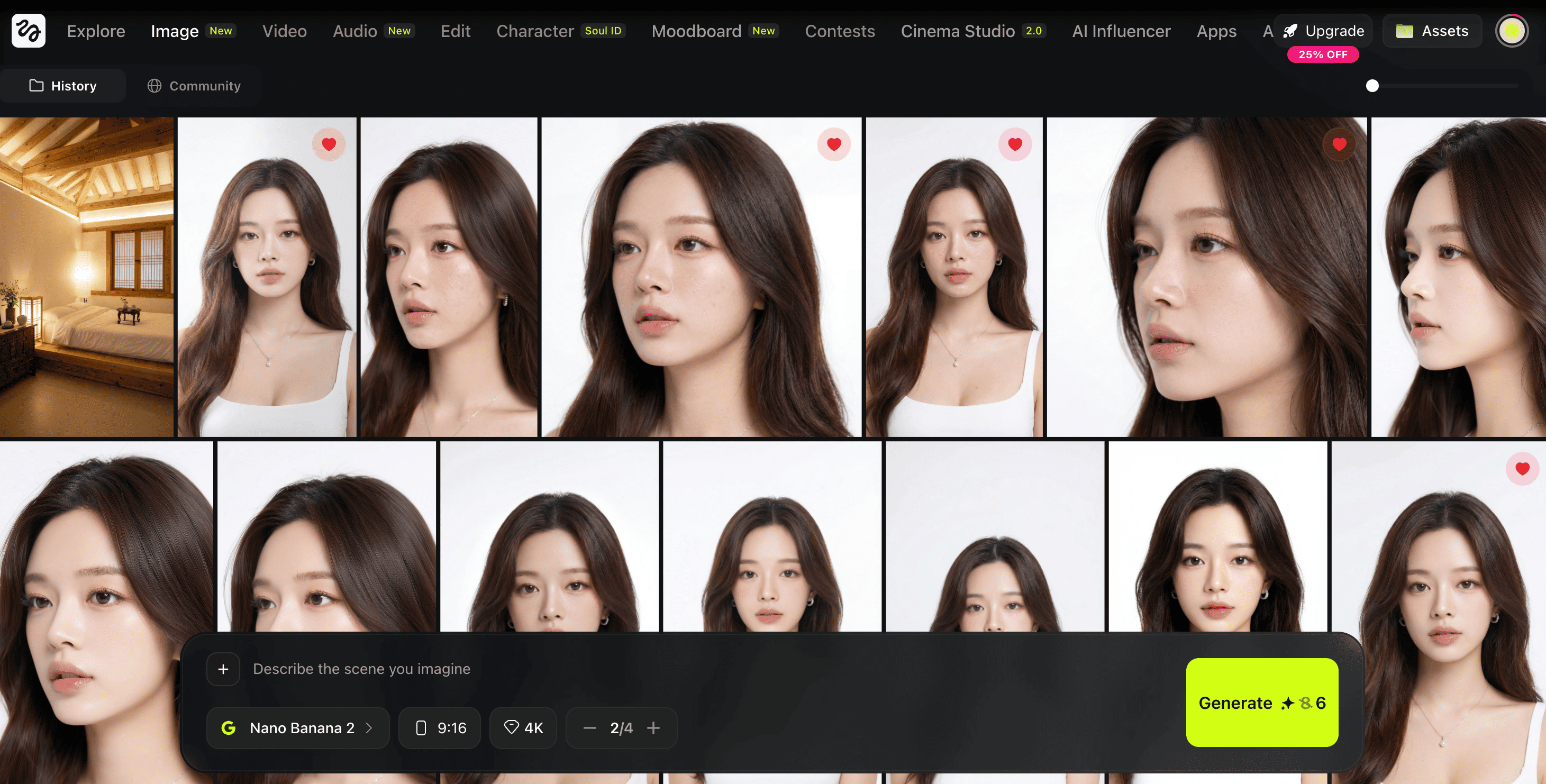
Task: Open the Assets folder icon
Action: pyautogui.click(x=1406, y=31)
